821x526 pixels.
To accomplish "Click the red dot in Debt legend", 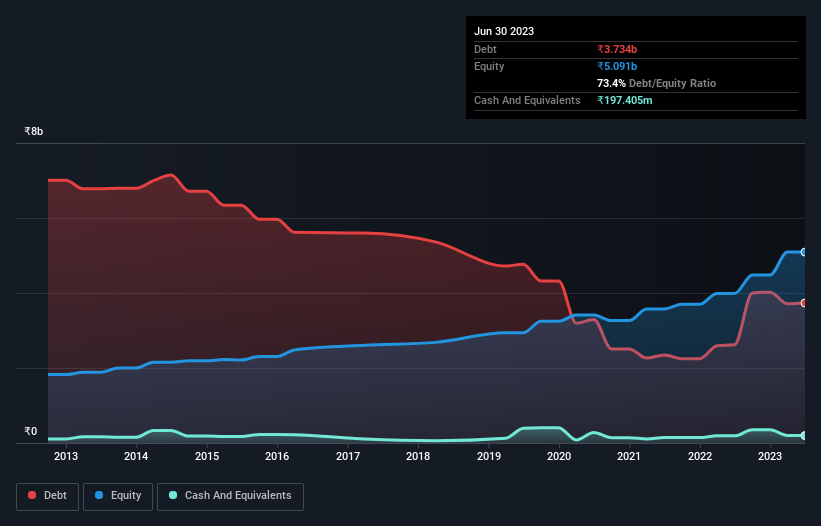I will pos(32,495).
